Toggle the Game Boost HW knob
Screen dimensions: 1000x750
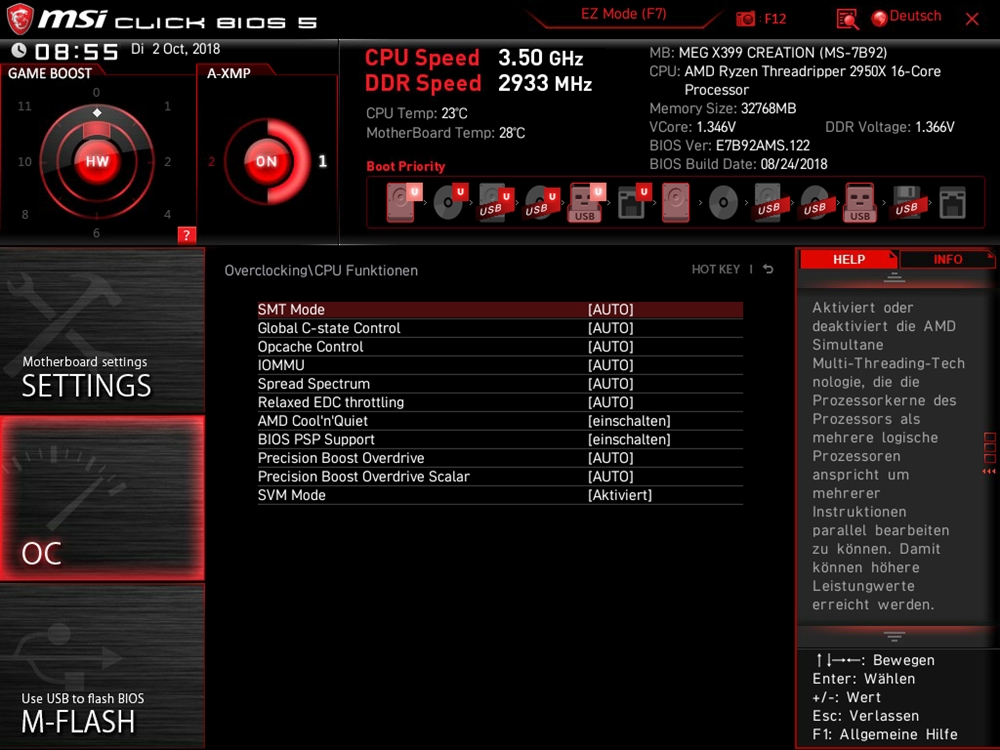pyautogui.click(x=97, y=161)
